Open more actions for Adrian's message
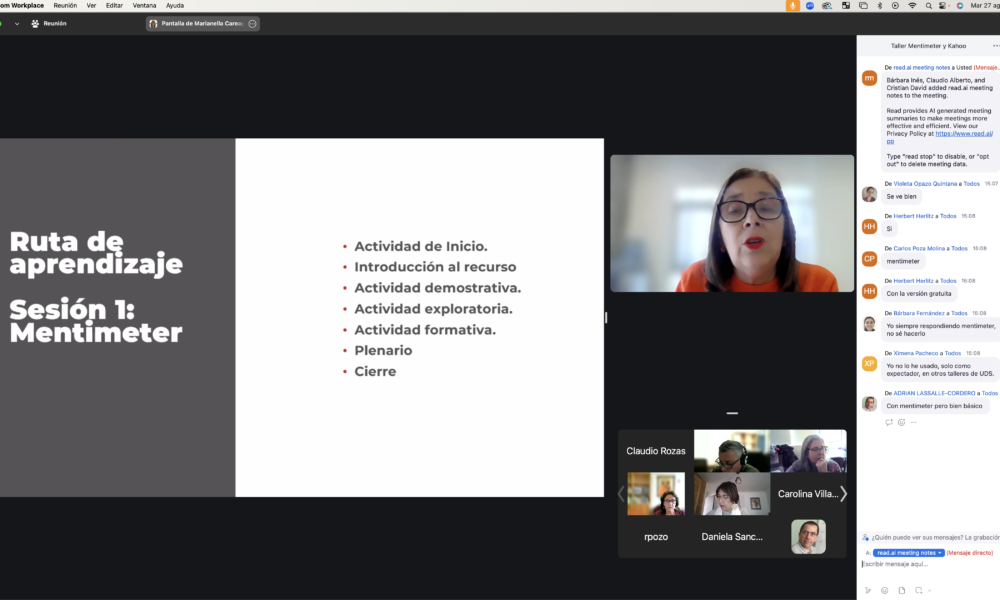Image resolution: width=1000 pixels, height=600 pixels. pos(913,422)
